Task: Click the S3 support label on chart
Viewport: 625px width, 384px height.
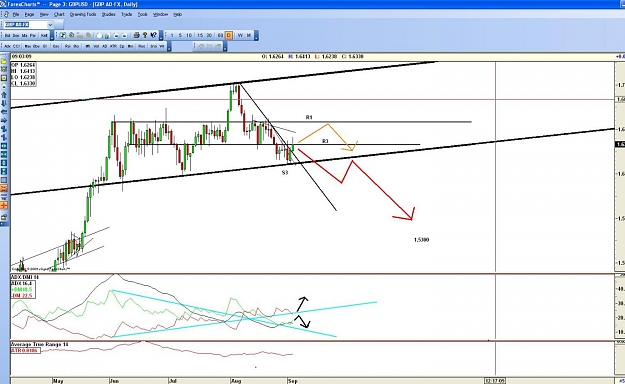Action: (x=285, y=172)
